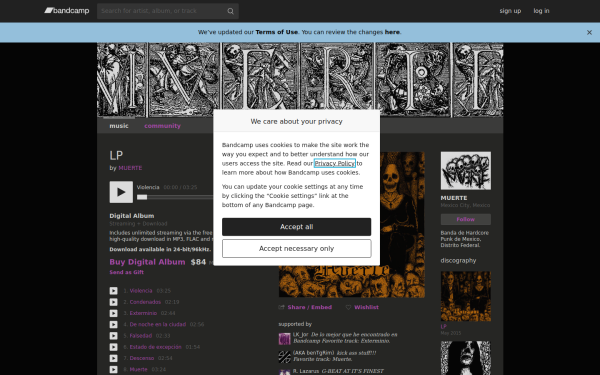Open the sign up link
This screenshot has width=600, height=375.
point(510,11)
